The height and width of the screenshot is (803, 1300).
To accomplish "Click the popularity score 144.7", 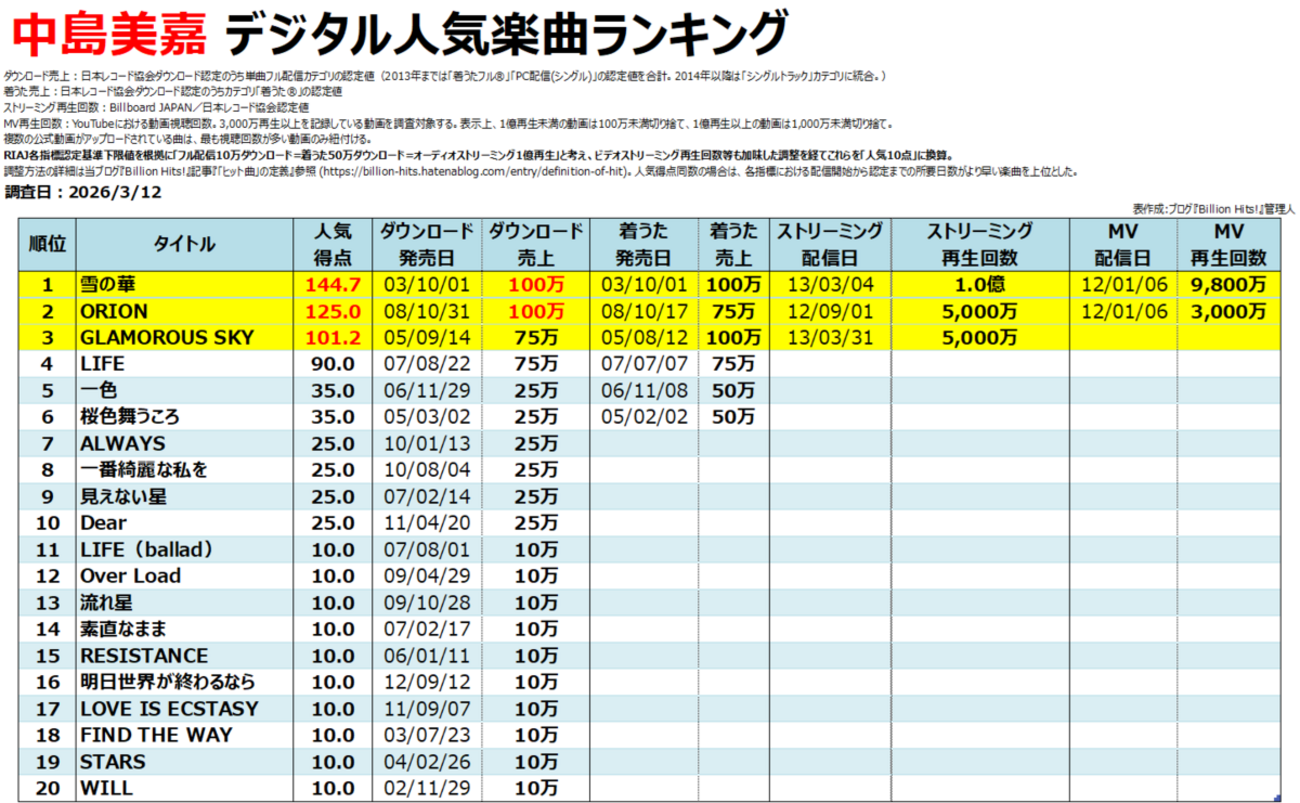I will pyautogui.click(x=333, y=284).
